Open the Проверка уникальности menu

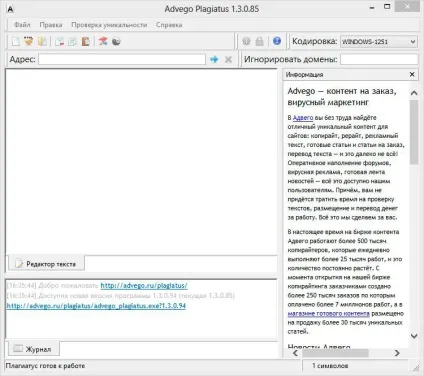[x=109, y=25]
